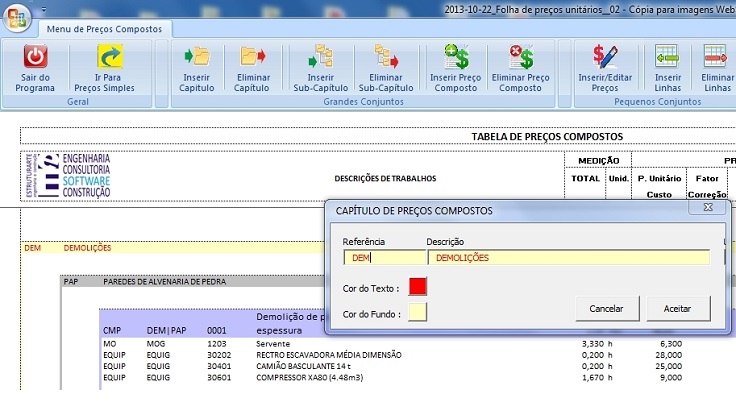Image resolution: width=736 pixels, height=414 pixels.
Task: Close the Capítulo de Preços Compostos dialog
Action: pyautogui.click(x=708, y=208)
